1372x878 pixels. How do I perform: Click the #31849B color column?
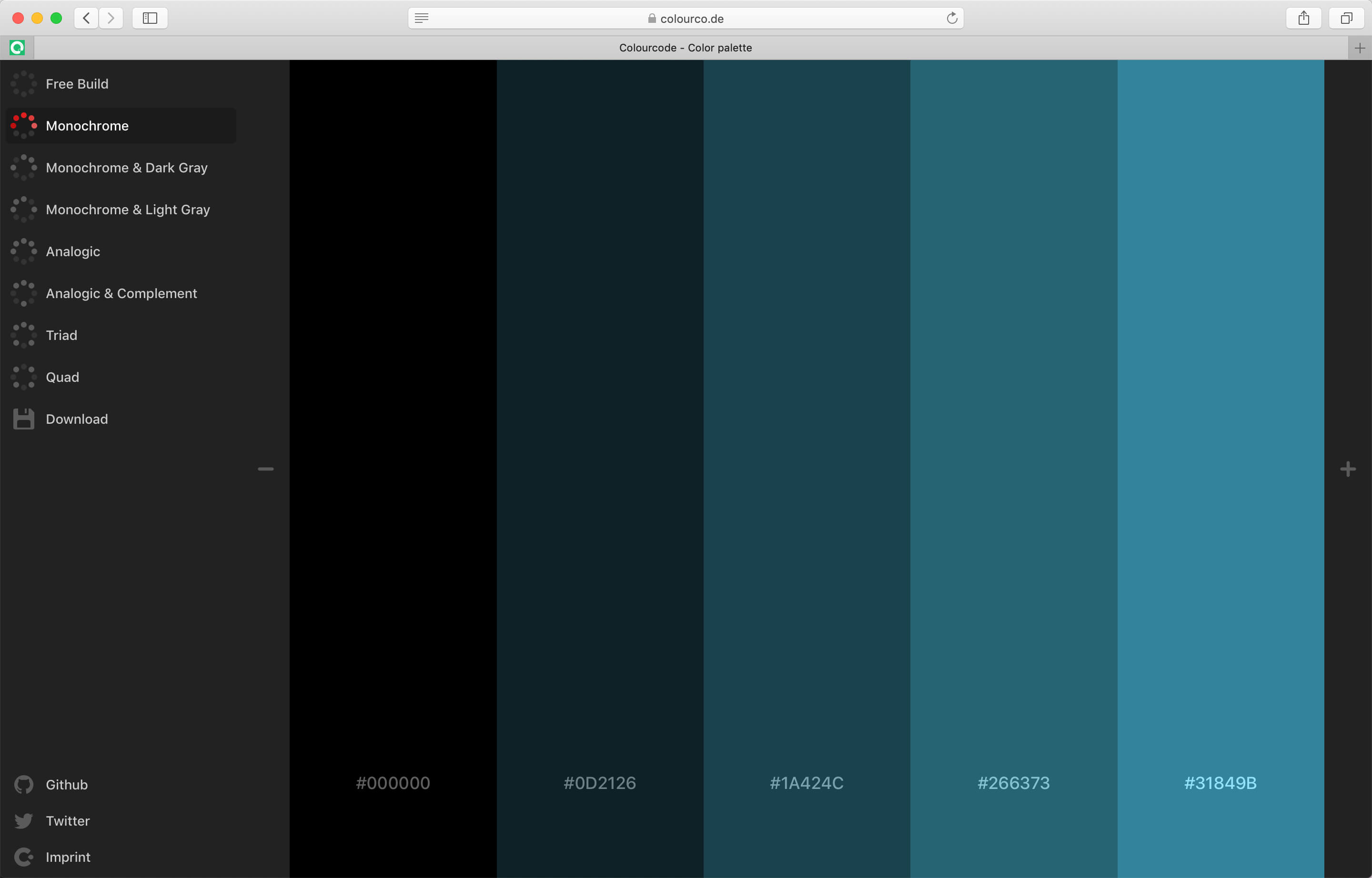(1221, 469)
